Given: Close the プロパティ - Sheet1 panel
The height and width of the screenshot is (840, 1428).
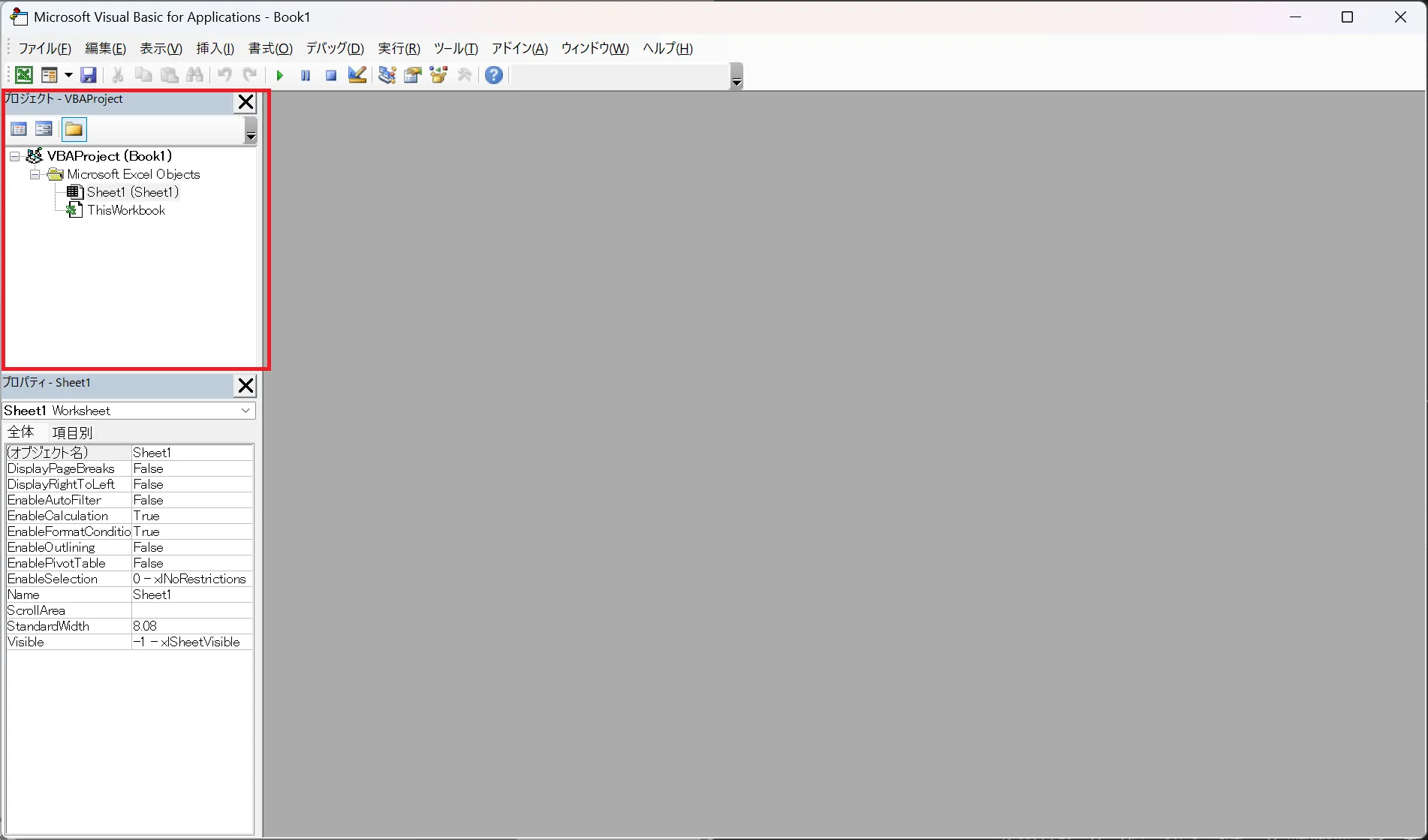Looking at the screenshot, I should (x=246, y=386).
